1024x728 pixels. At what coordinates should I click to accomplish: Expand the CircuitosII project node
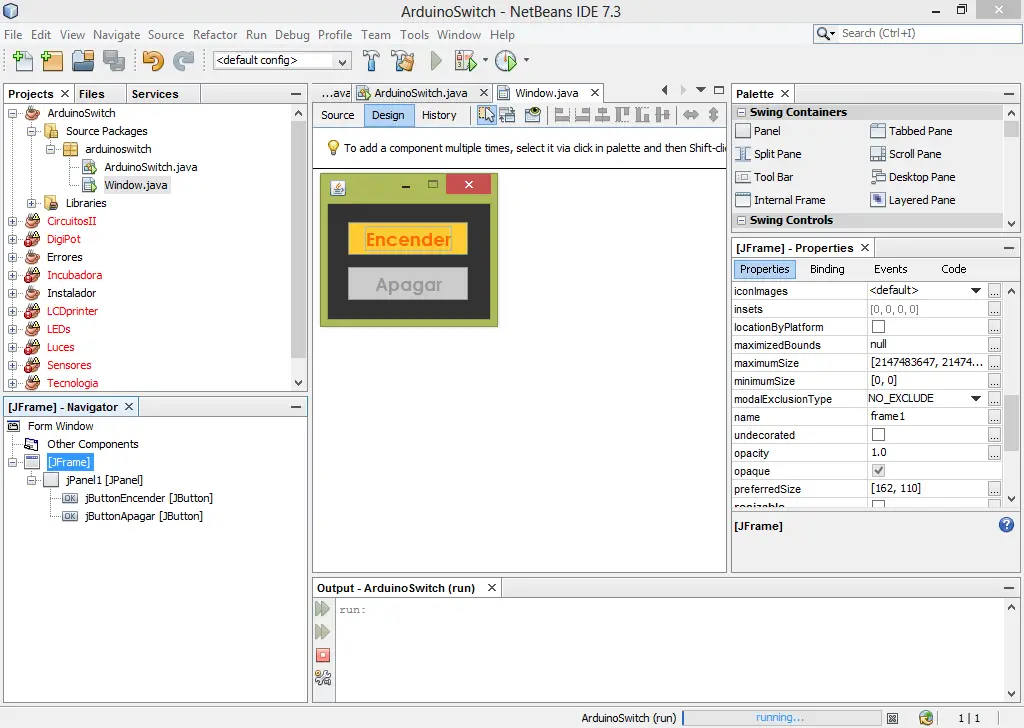[12, 221]
